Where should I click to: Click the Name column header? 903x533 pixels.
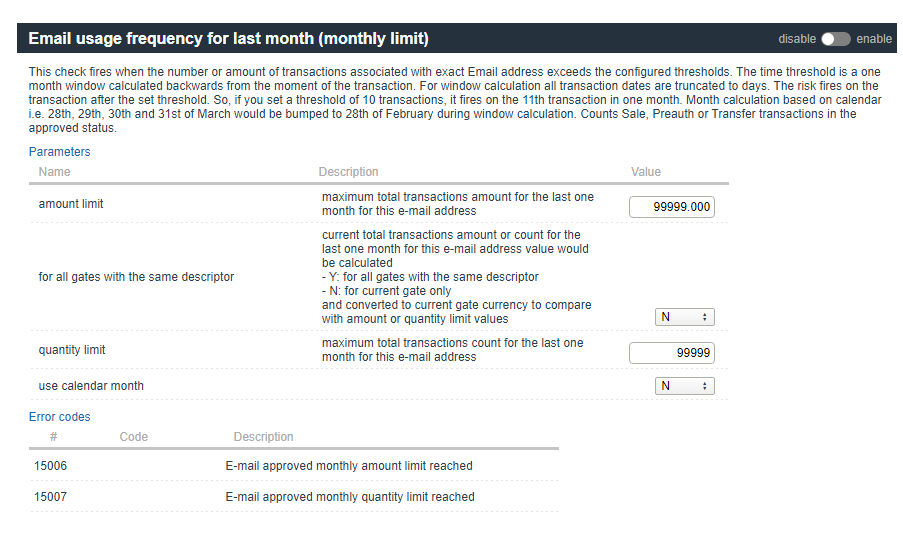click(x=54, y=172)
